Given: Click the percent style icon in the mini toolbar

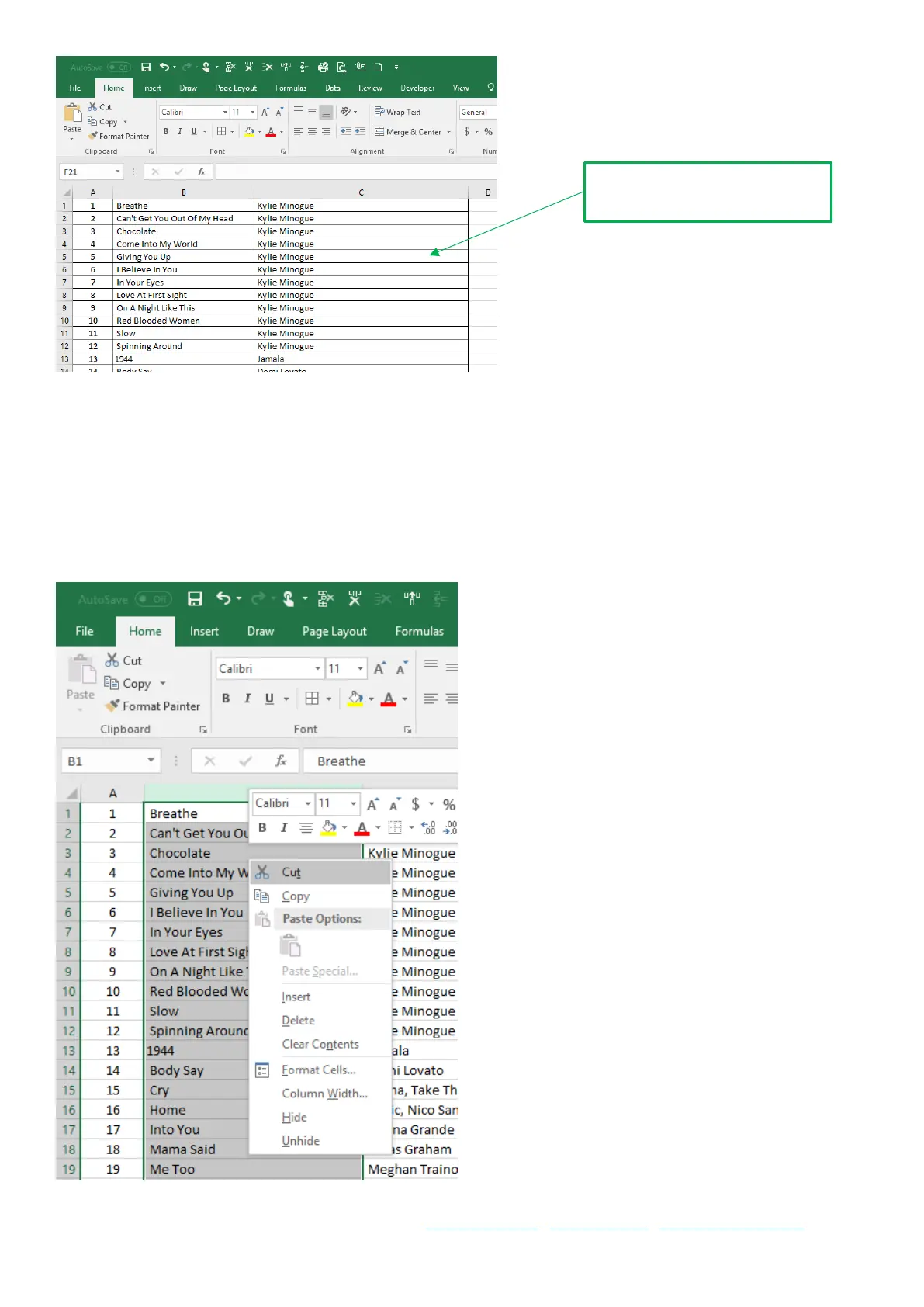Looking at the screenshot, I should [448, 804].
